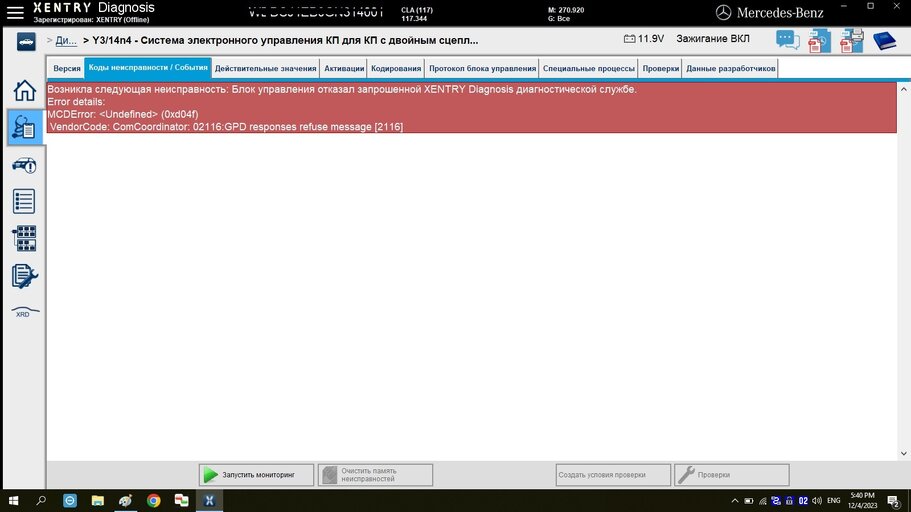Click the Error details: line

click(x=76, y=102)
